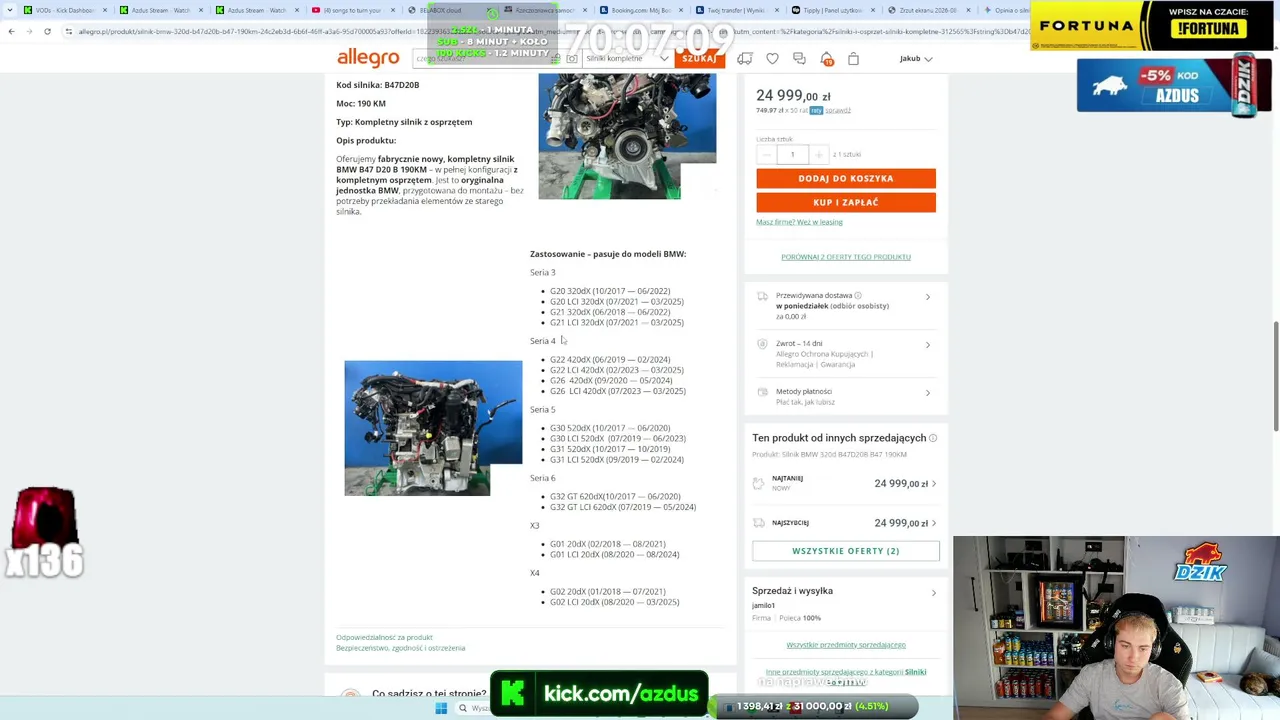Expand the NAJSZYBCIEJ offer row

coord(845,523)
